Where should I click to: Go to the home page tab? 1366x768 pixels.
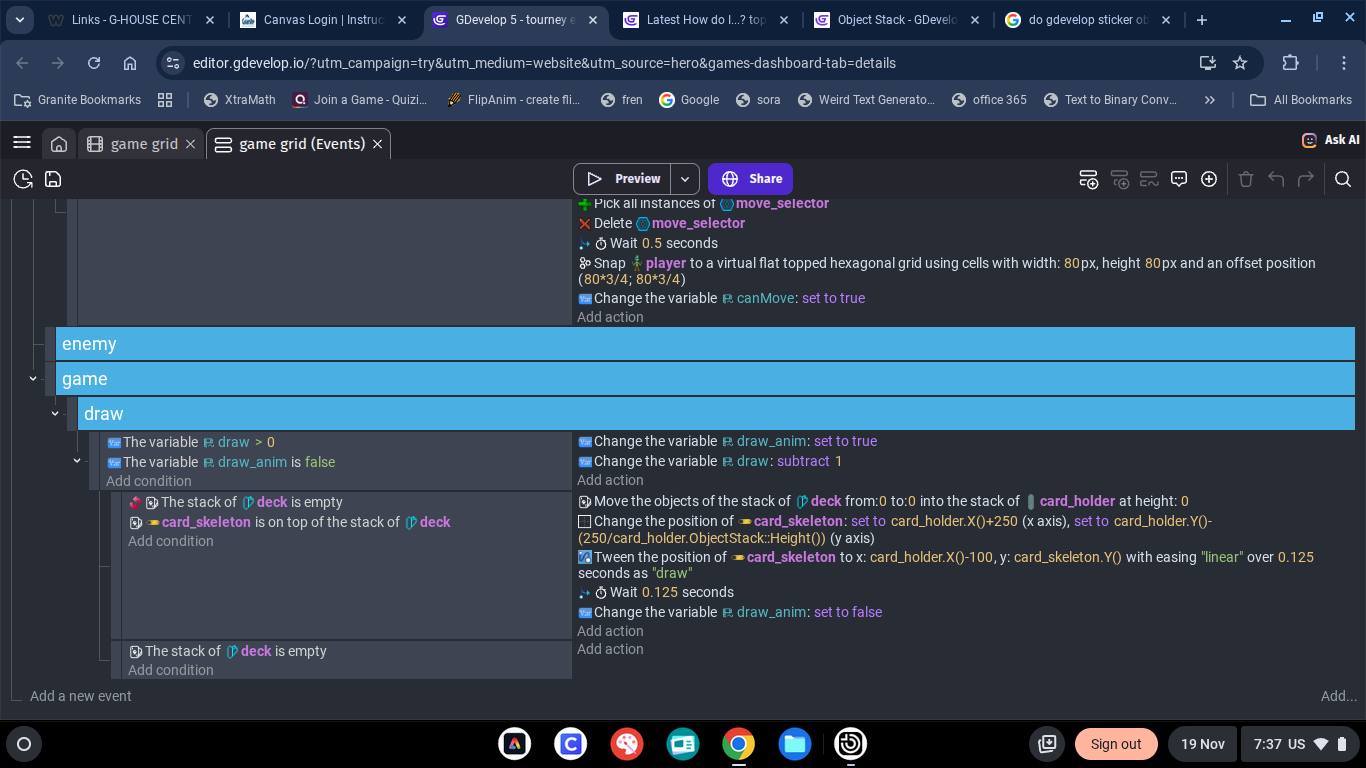click(x=59, y=144)
